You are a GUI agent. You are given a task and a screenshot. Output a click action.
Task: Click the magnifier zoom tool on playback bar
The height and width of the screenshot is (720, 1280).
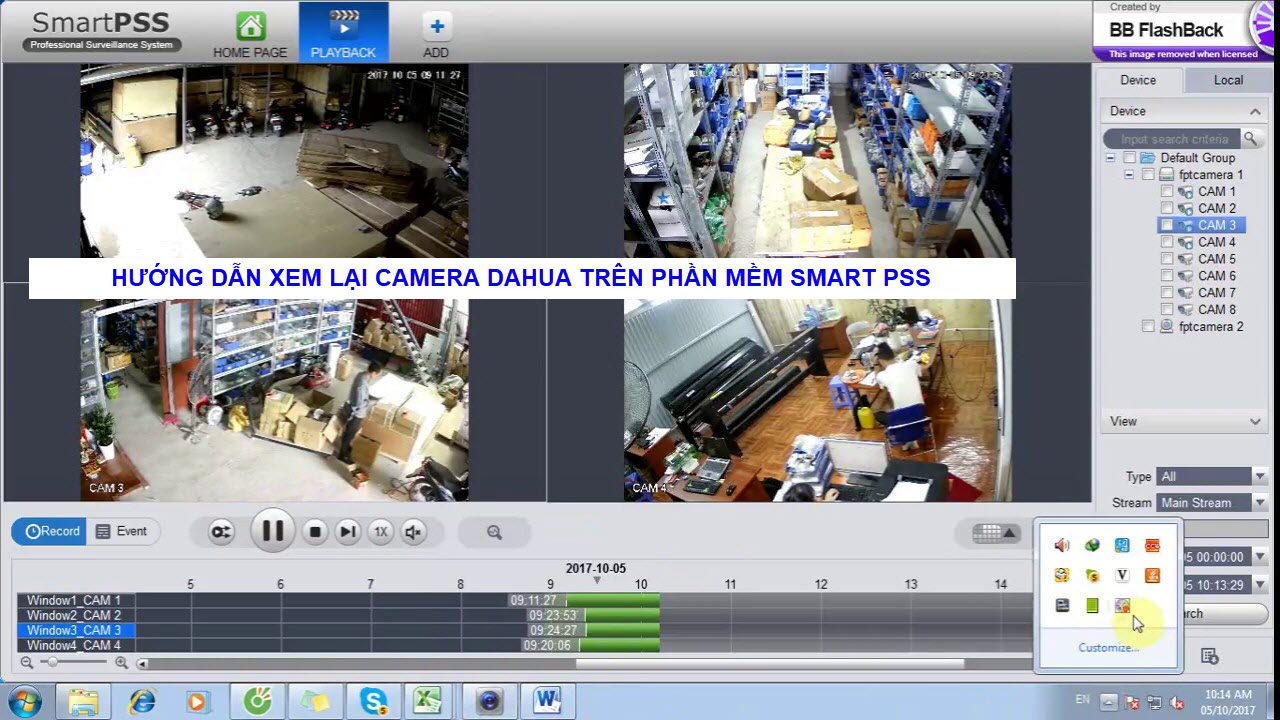(x=494, y=532)
